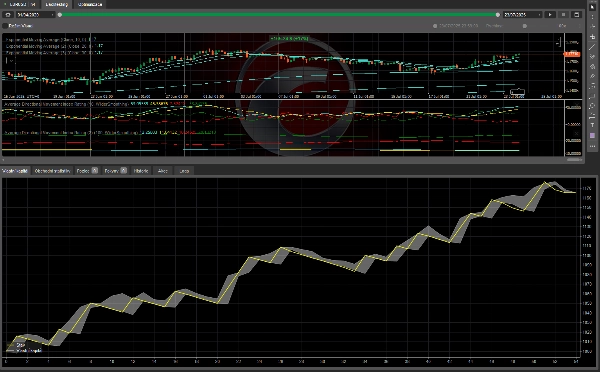Switch to the EURUSD h4 tab
The width and height of the screenshot is (600, 372).
pyautogui.click(x=21, y=4)
